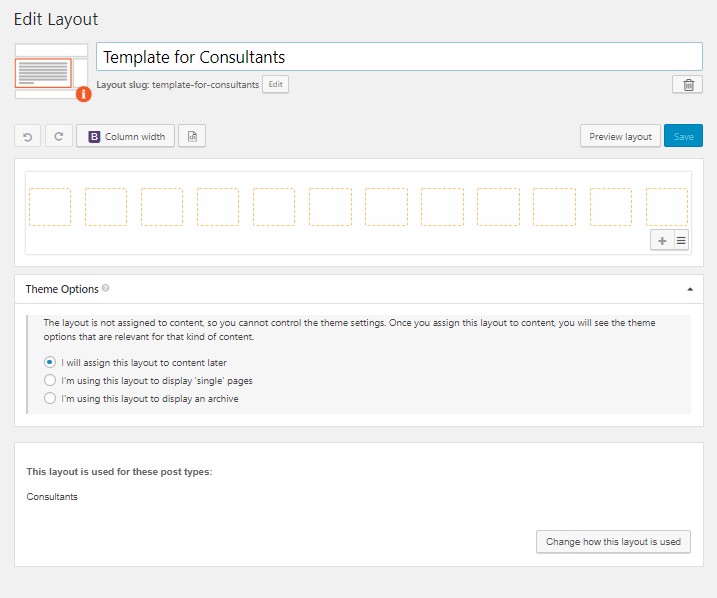Select the display 'single' pages option
This screenshot has height=598, width=717.
click(50, 380)
